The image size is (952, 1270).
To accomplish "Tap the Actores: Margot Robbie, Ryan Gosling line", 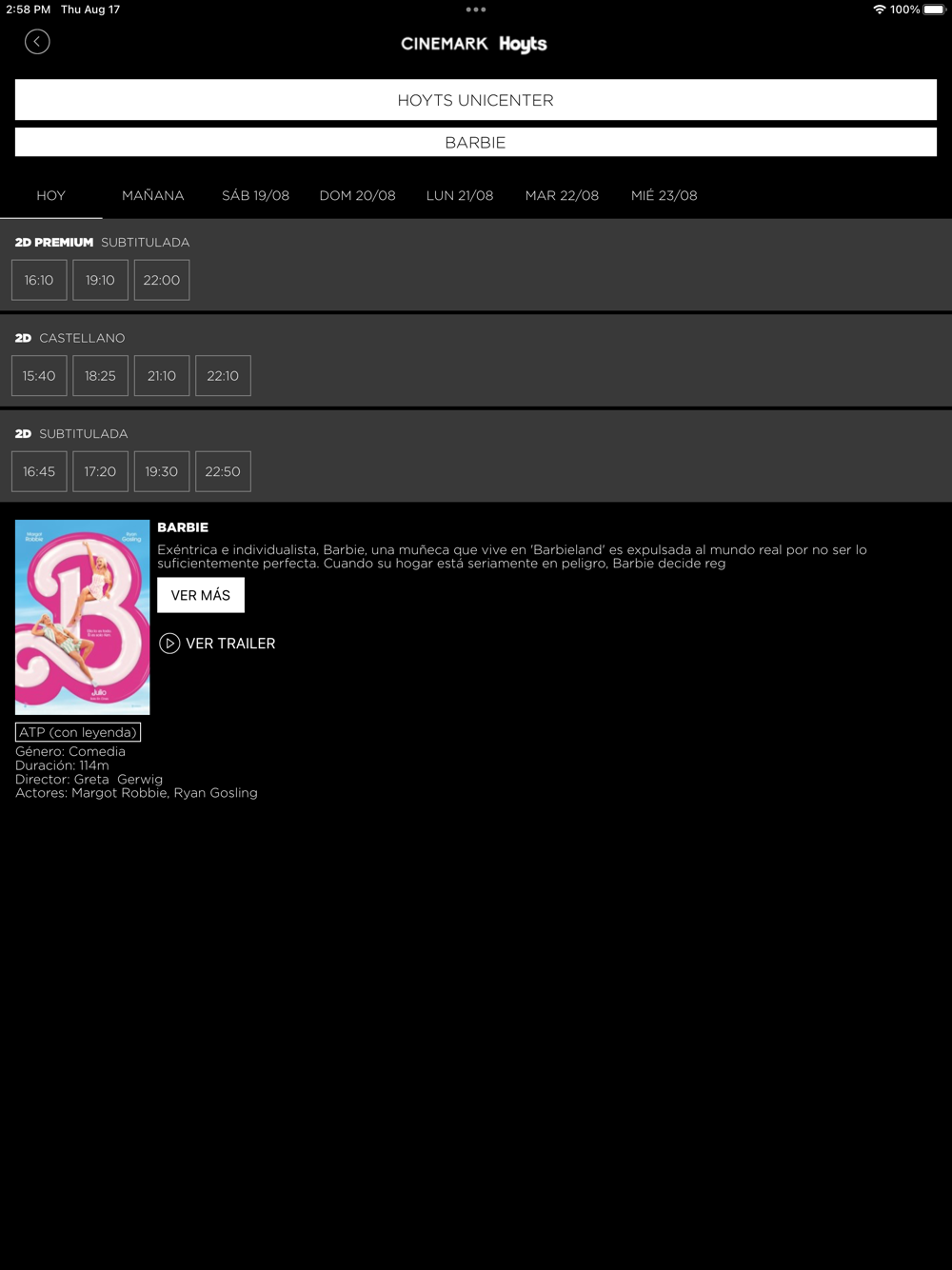I will 136,793.
